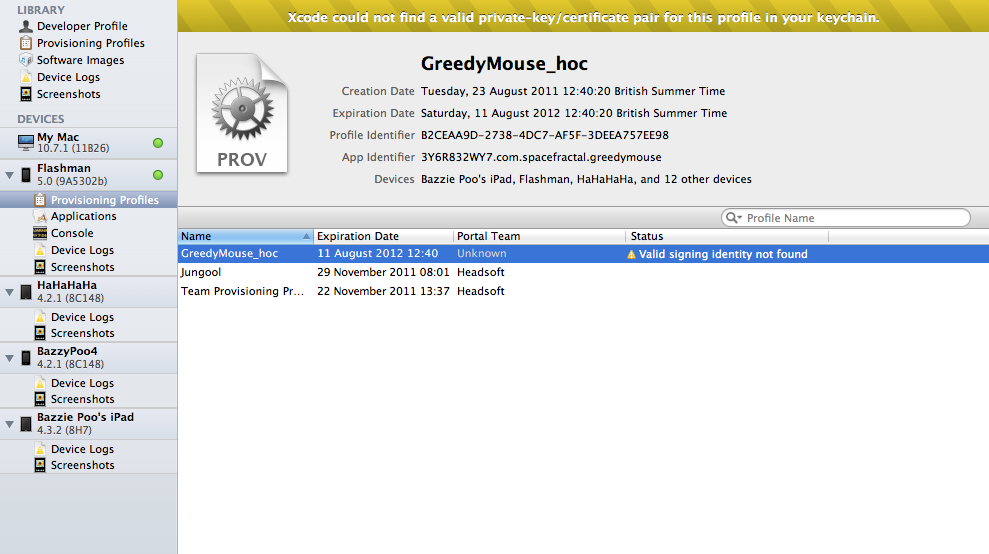Open Screenshots in the Library section

(68, 94)
